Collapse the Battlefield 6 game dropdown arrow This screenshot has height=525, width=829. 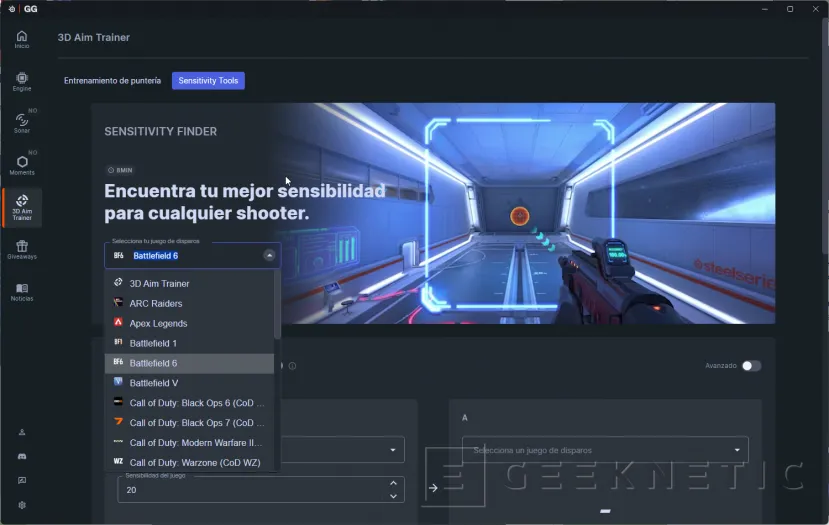point(269,255)
